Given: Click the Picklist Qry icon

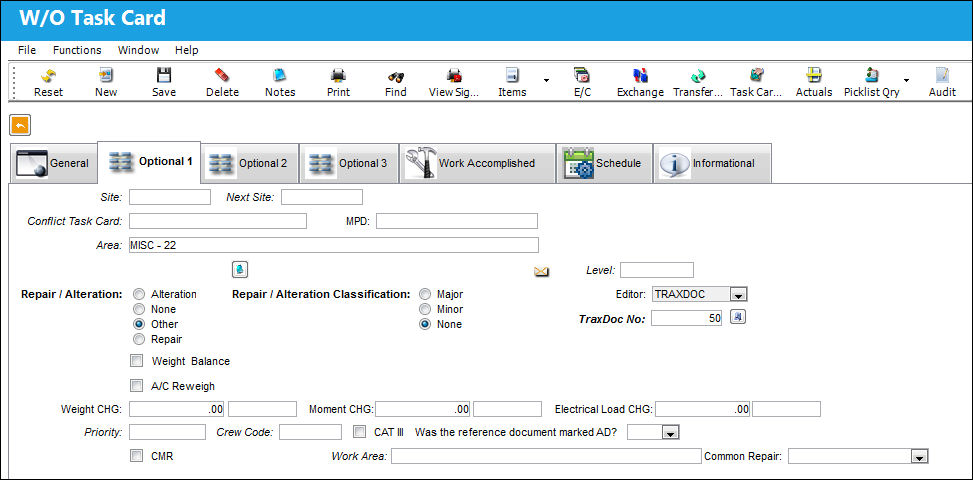Looking at the screenshot, I should (x=872, y=76).
